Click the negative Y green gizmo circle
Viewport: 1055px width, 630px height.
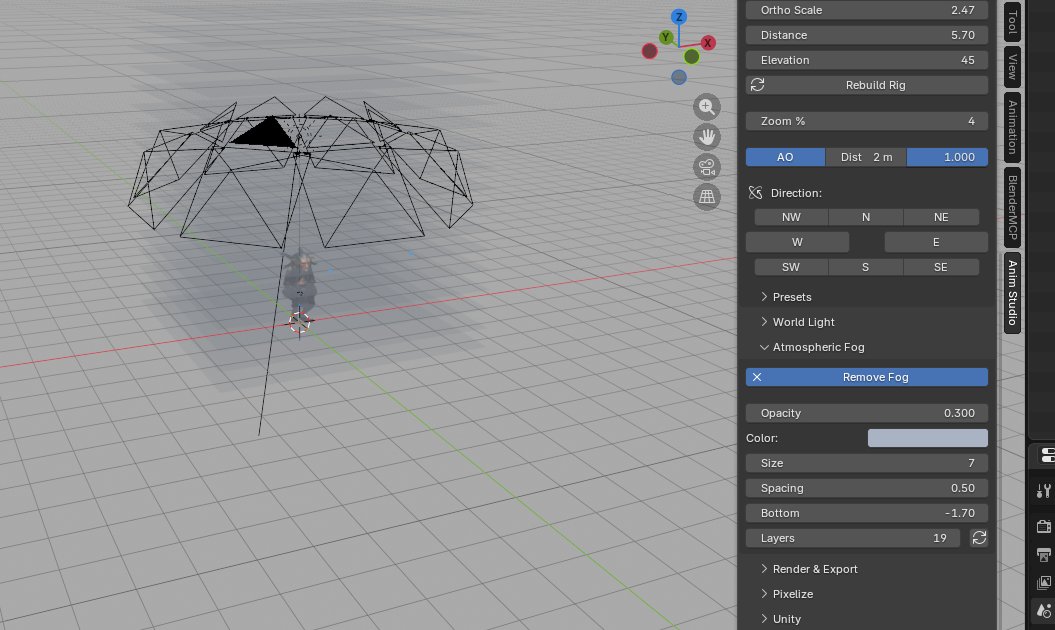692,57
